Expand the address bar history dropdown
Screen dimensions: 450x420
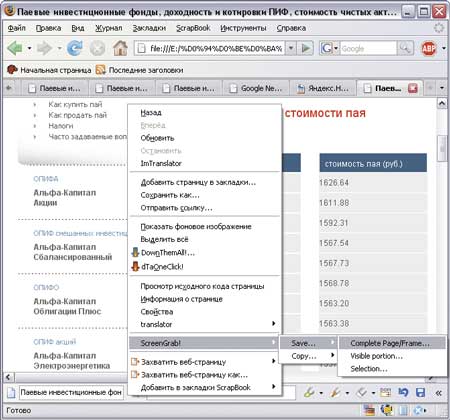coord(291,48)
